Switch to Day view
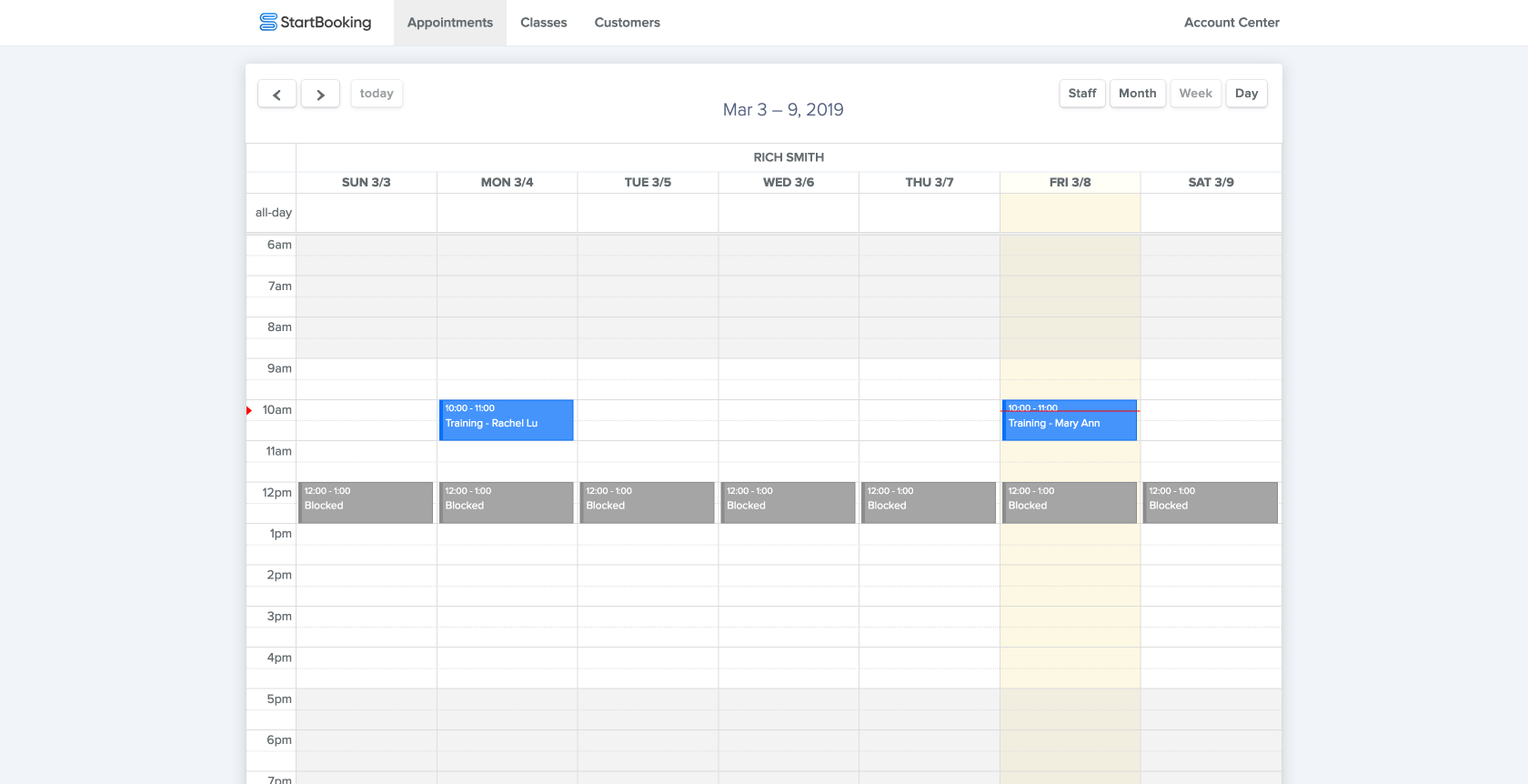 coord(1247,94)
